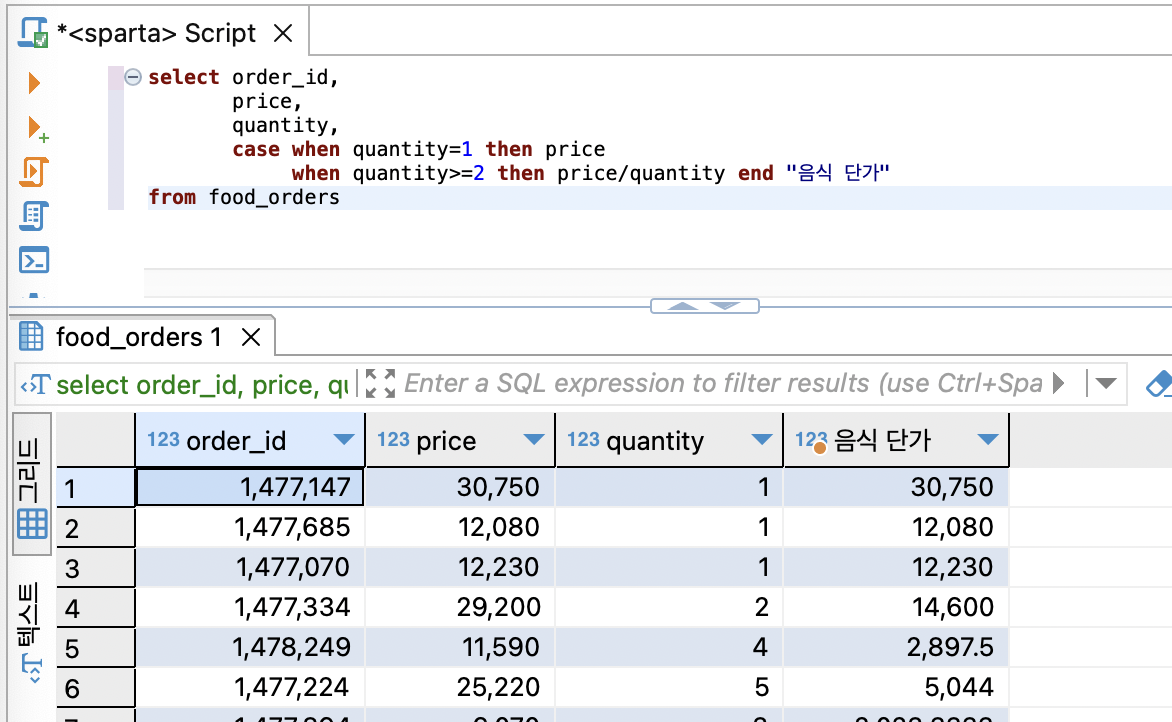Select cell with order_id 1,477,147
Viewport: 1172px width, 722px height.
(x=250, y=487)
